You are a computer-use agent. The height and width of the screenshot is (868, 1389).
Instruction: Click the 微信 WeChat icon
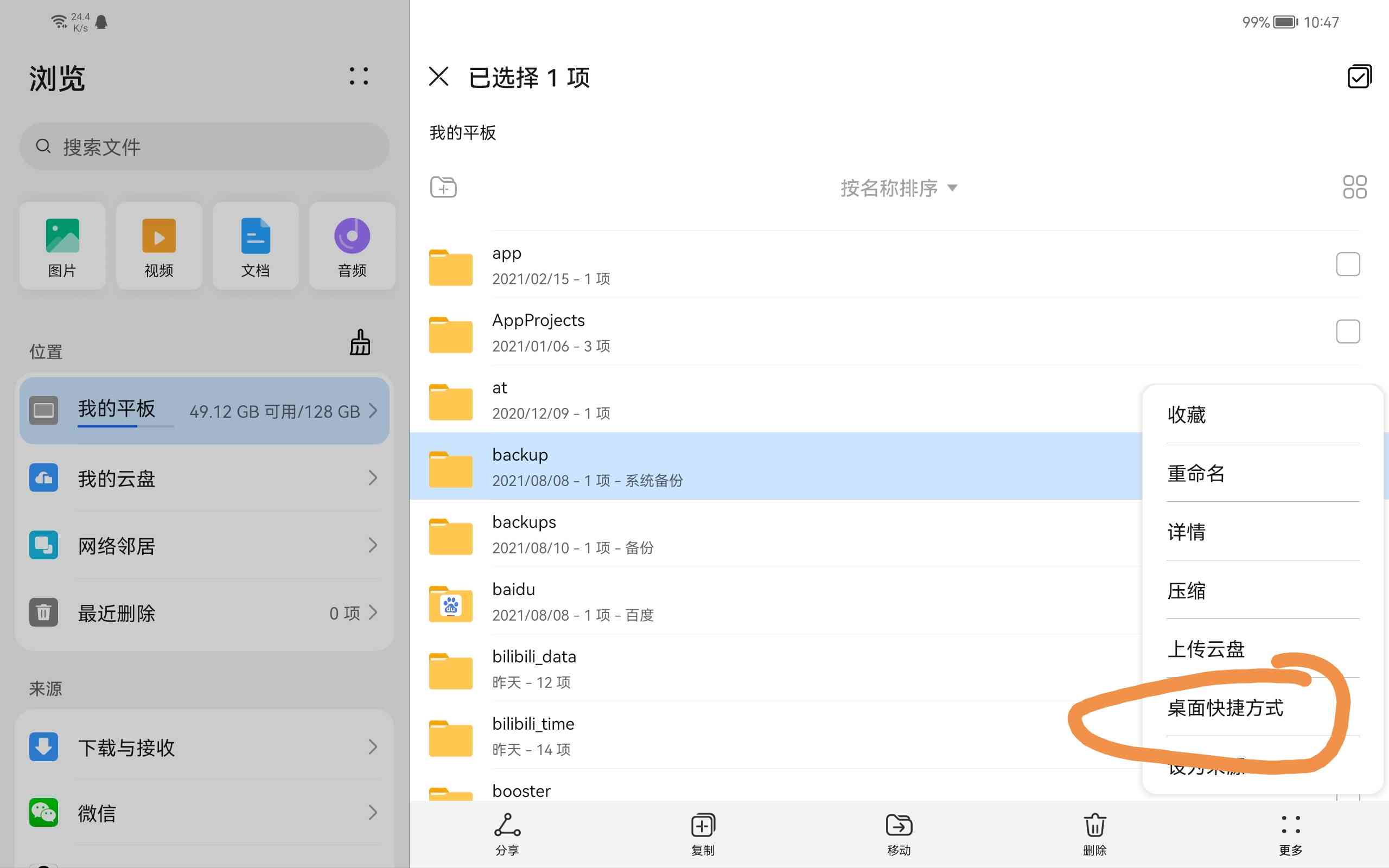(x=43, y=812)
